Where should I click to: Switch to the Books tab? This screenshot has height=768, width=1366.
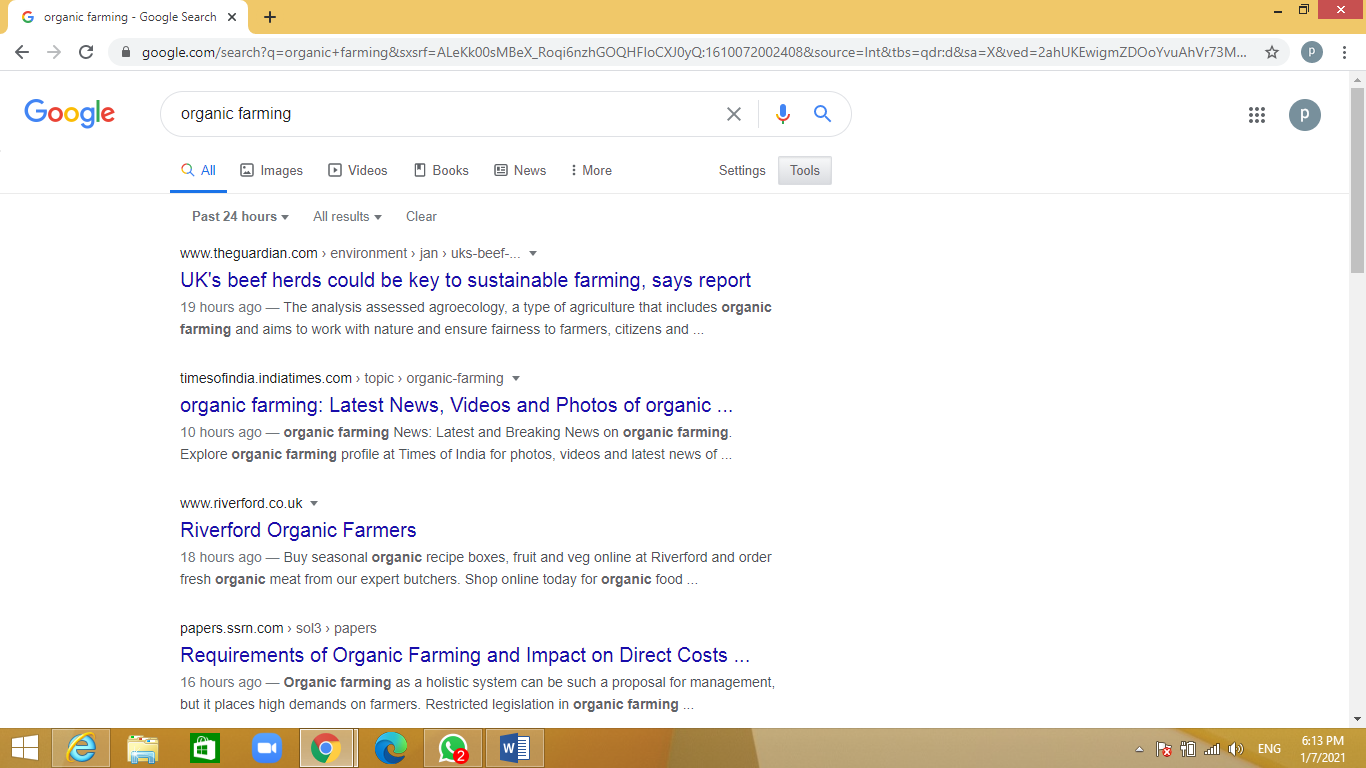point(441,170)
